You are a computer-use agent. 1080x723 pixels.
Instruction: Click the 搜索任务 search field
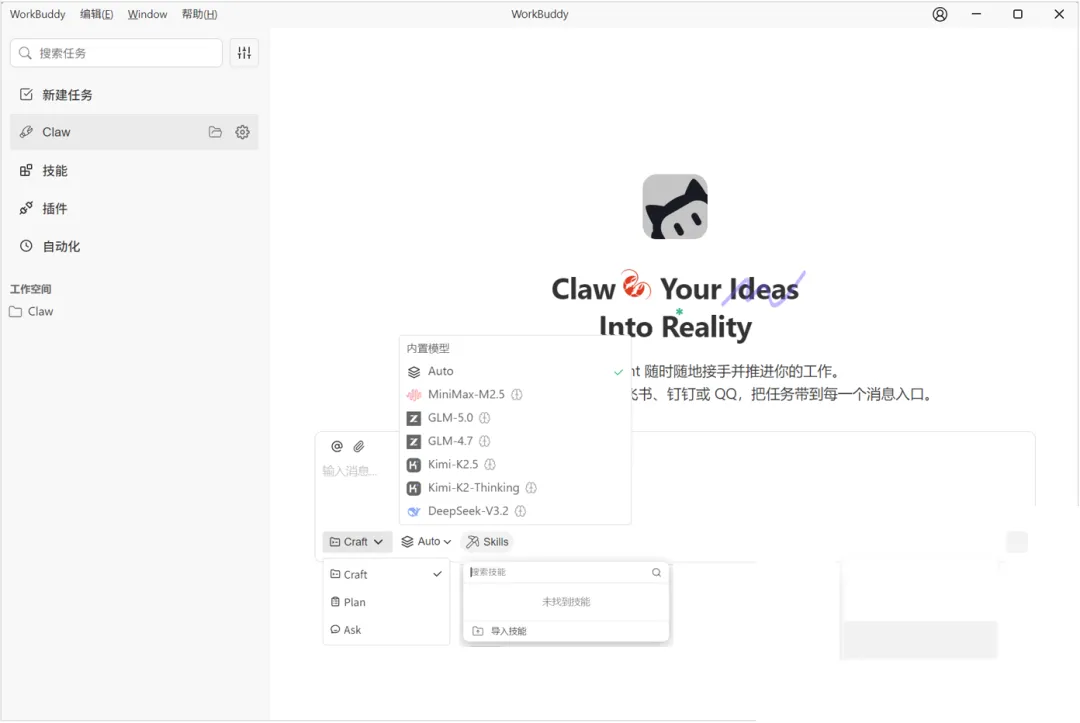(x=116, y=53)
